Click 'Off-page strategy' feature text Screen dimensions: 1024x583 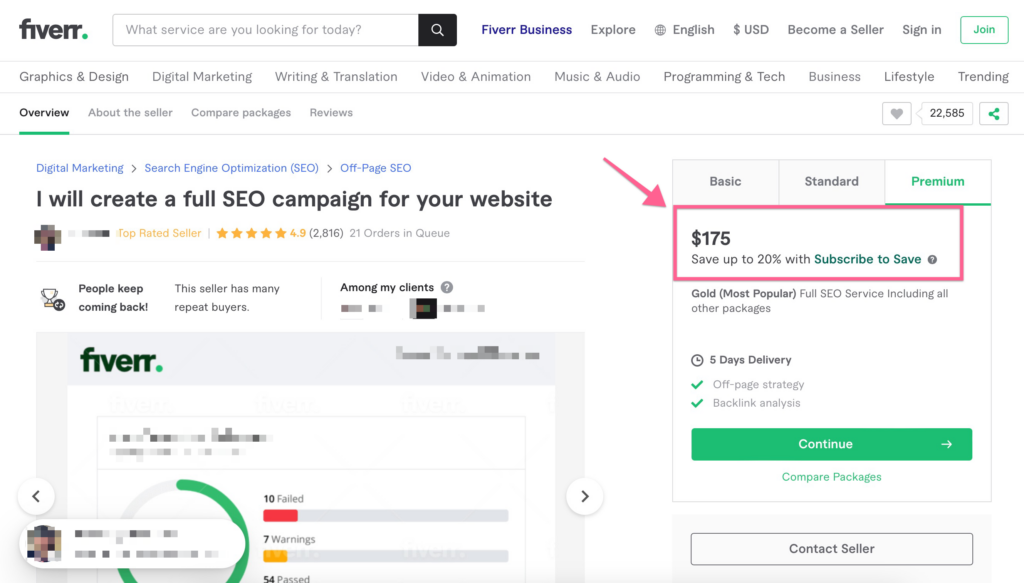click(758, 385)
